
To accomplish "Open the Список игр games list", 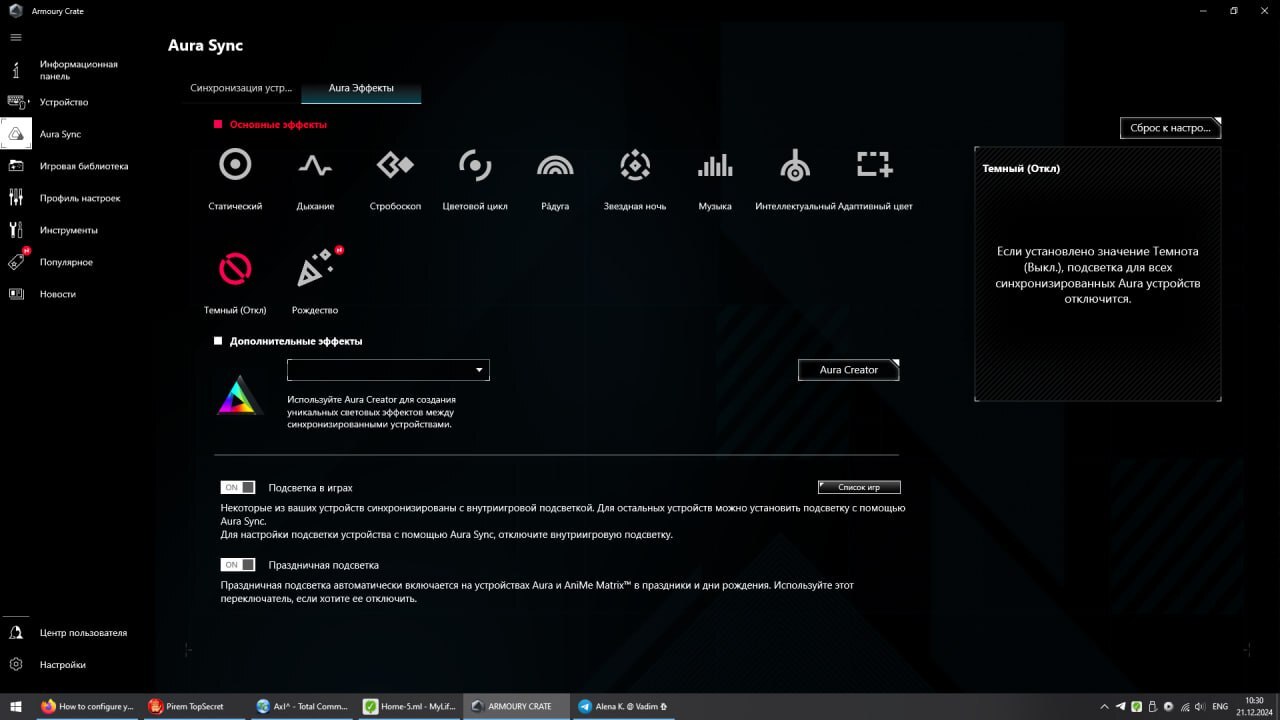I will point(859,487).
